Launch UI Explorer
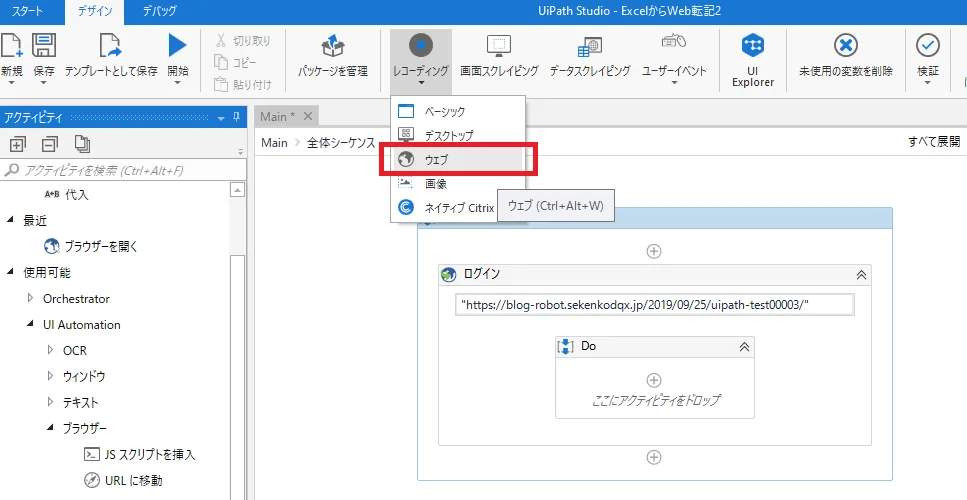967x500 pixels. click(753, 60)
